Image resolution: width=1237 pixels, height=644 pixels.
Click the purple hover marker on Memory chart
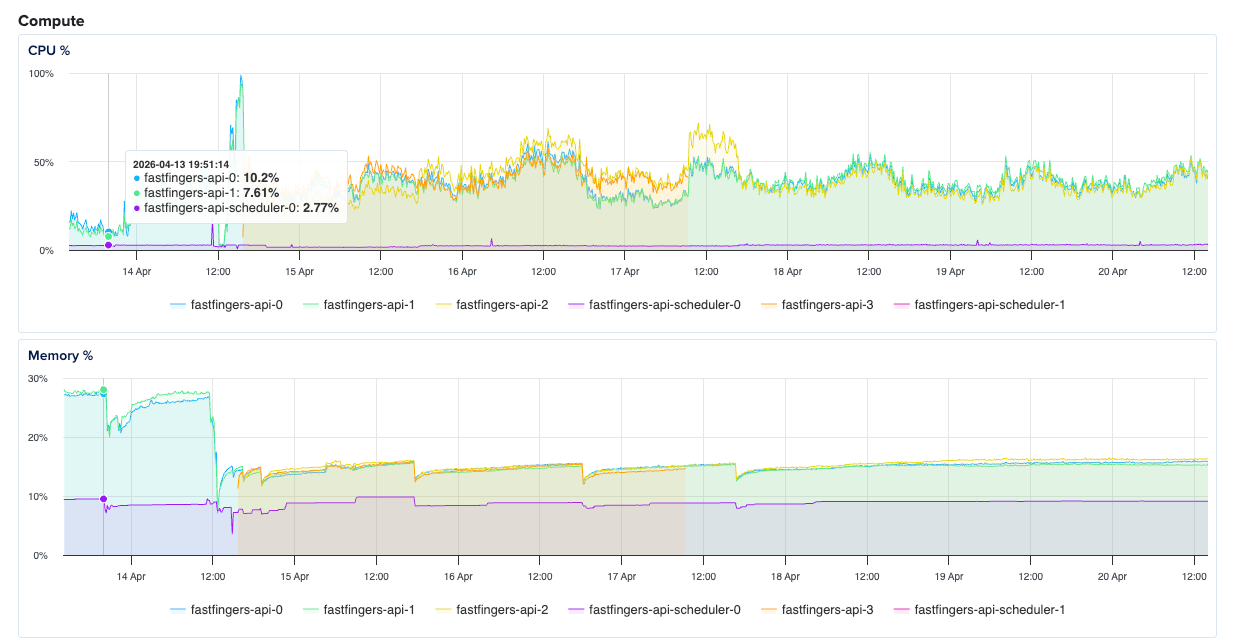coord(103,499)
